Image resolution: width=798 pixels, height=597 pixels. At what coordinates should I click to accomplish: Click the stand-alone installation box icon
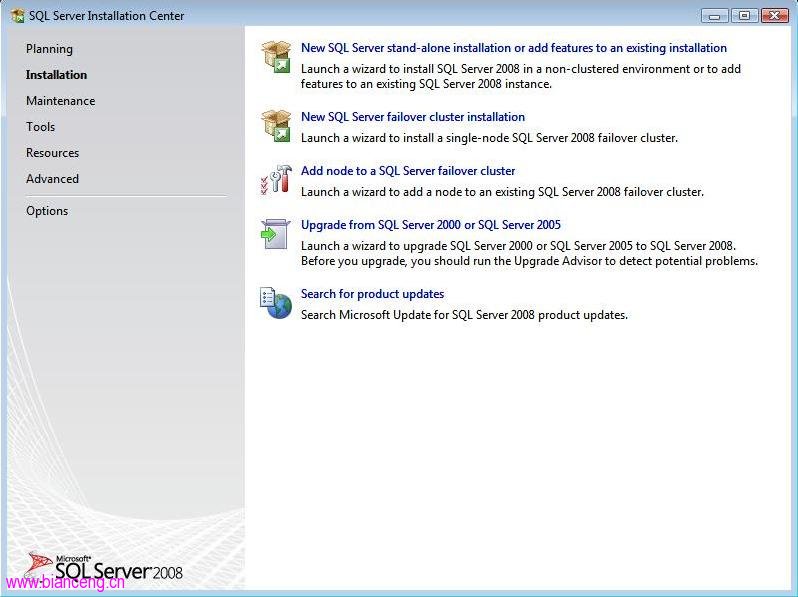tap(276, 56)
